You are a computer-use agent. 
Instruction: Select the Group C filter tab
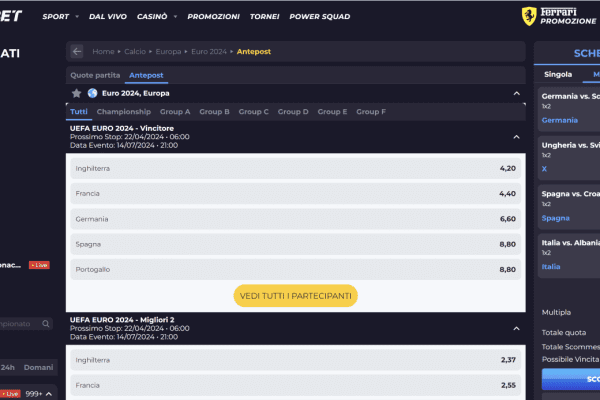tap(253, 111)
